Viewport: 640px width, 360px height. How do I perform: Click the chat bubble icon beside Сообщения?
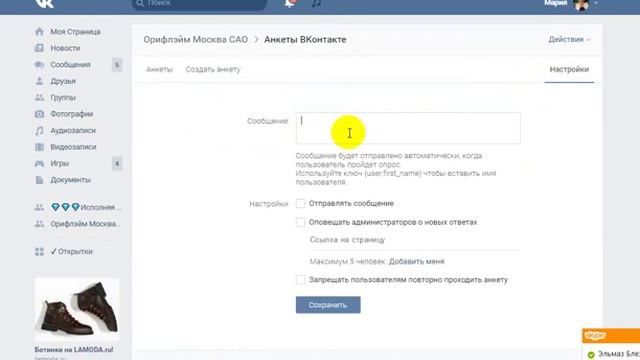(x=39, y=64)
